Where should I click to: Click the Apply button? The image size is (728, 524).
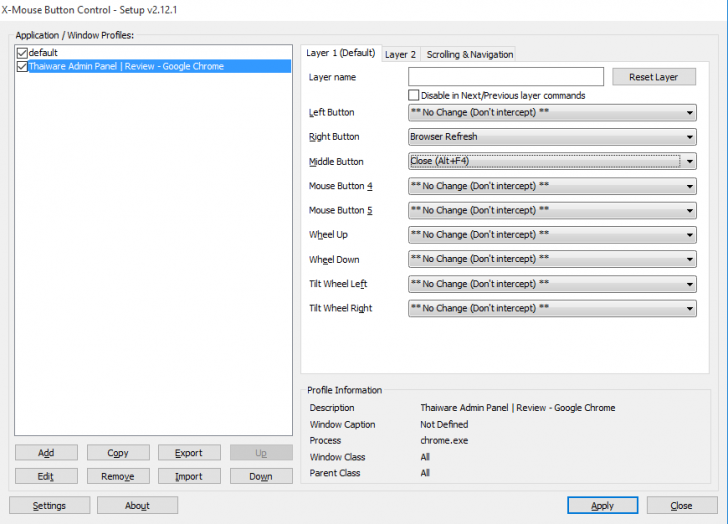tap(602, 505)
